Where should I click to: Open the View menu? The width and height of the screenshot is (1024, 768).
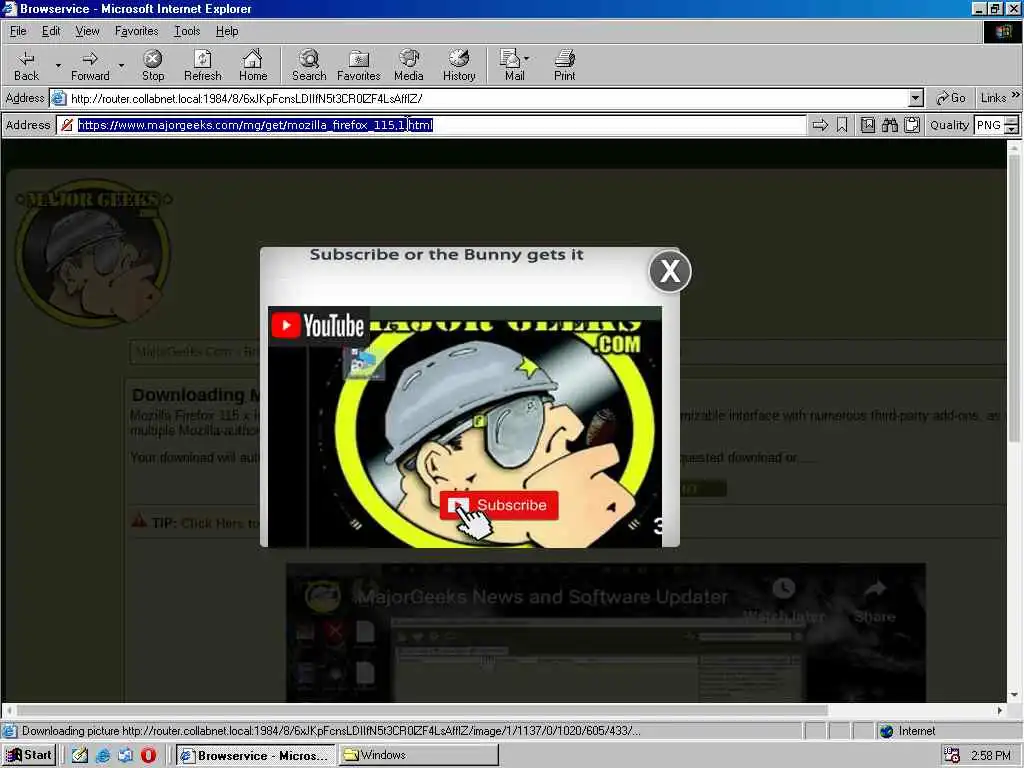coord(87,31)
